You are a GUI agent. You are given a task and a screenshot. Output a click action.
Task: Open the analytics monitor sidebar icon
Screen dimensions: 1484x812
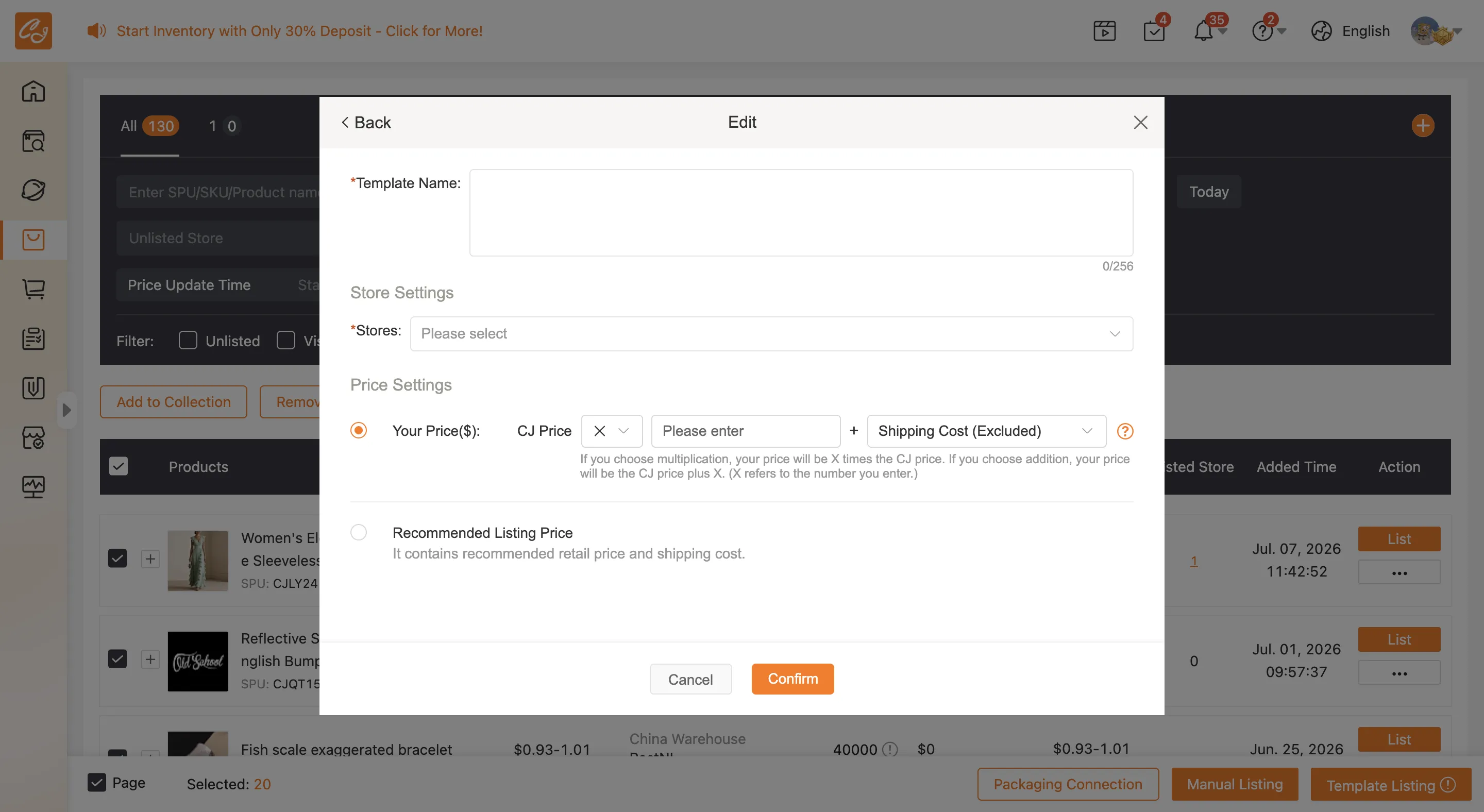pos(33,487)
